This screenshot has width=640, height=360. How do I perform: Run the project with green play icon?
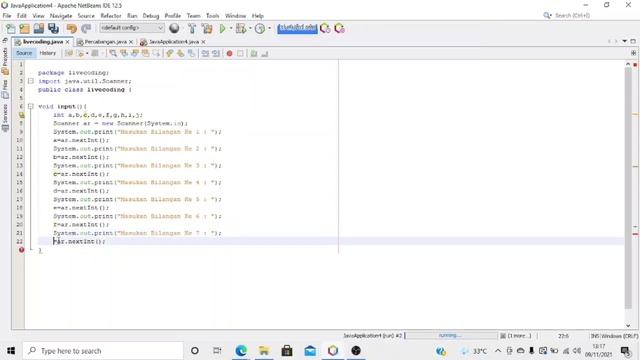coord(222,29)
